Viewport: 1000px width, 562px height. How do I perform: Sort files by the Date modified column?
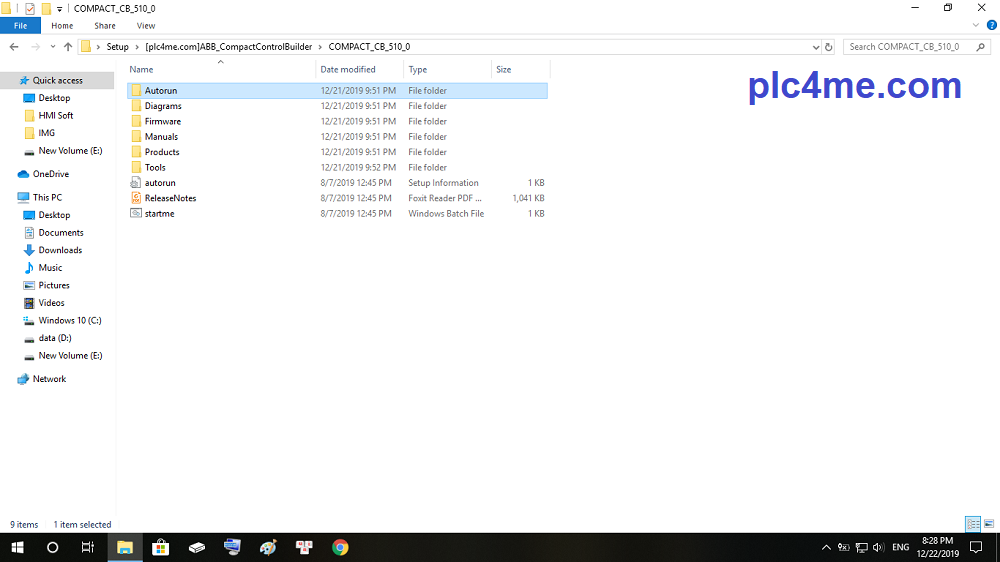[348, 70]
